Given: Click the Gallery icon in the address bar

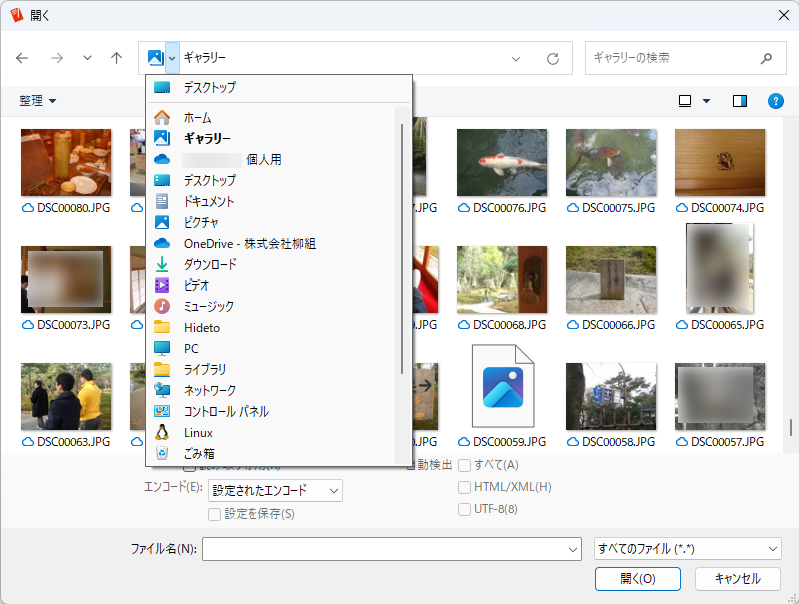Looking at the screenshot, I should click(x=155, y=58).
